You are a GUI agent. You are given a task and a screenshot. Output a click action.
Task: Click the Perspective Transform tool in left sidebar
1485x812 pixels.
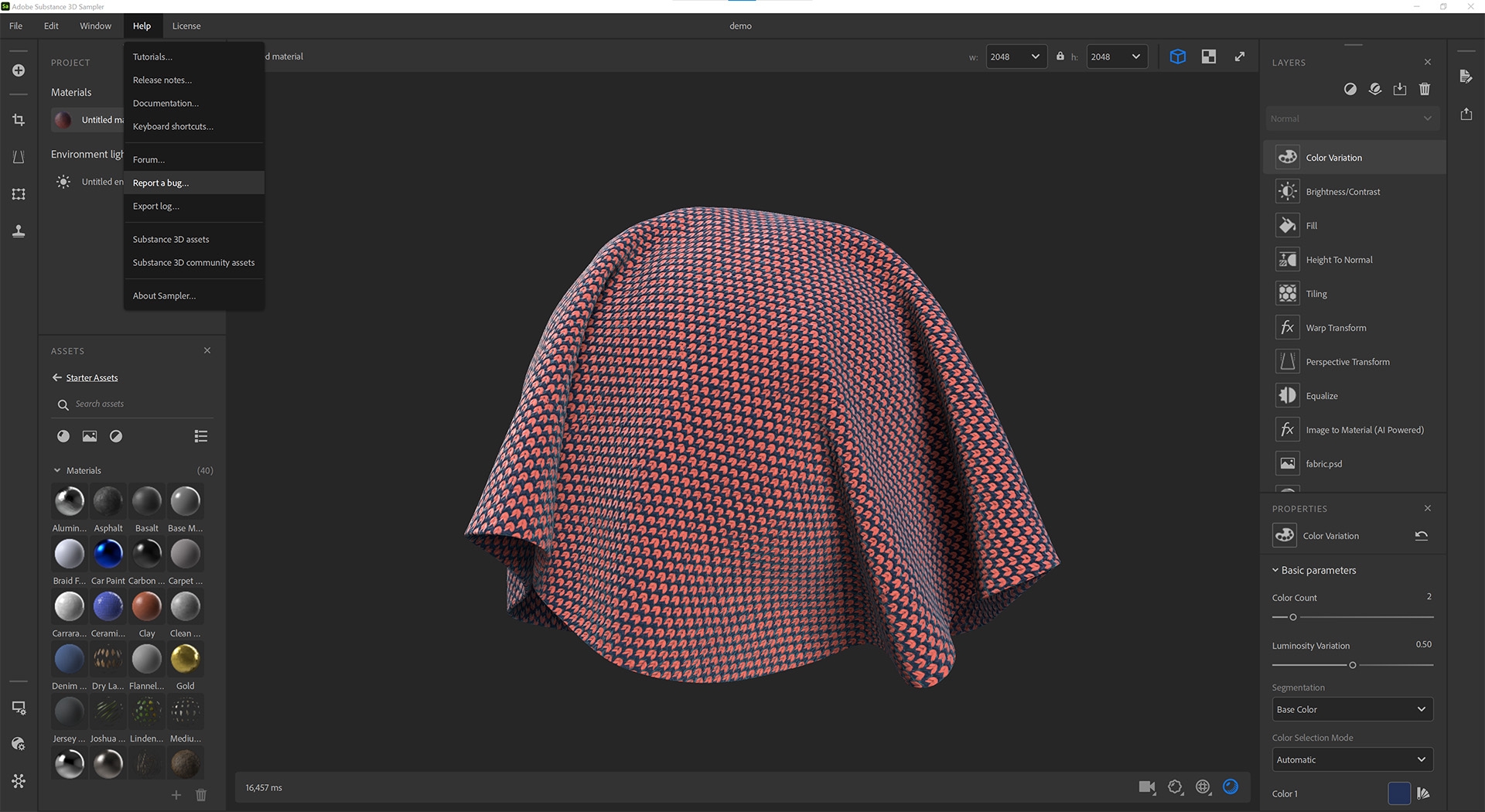click(x=19, y=157)
